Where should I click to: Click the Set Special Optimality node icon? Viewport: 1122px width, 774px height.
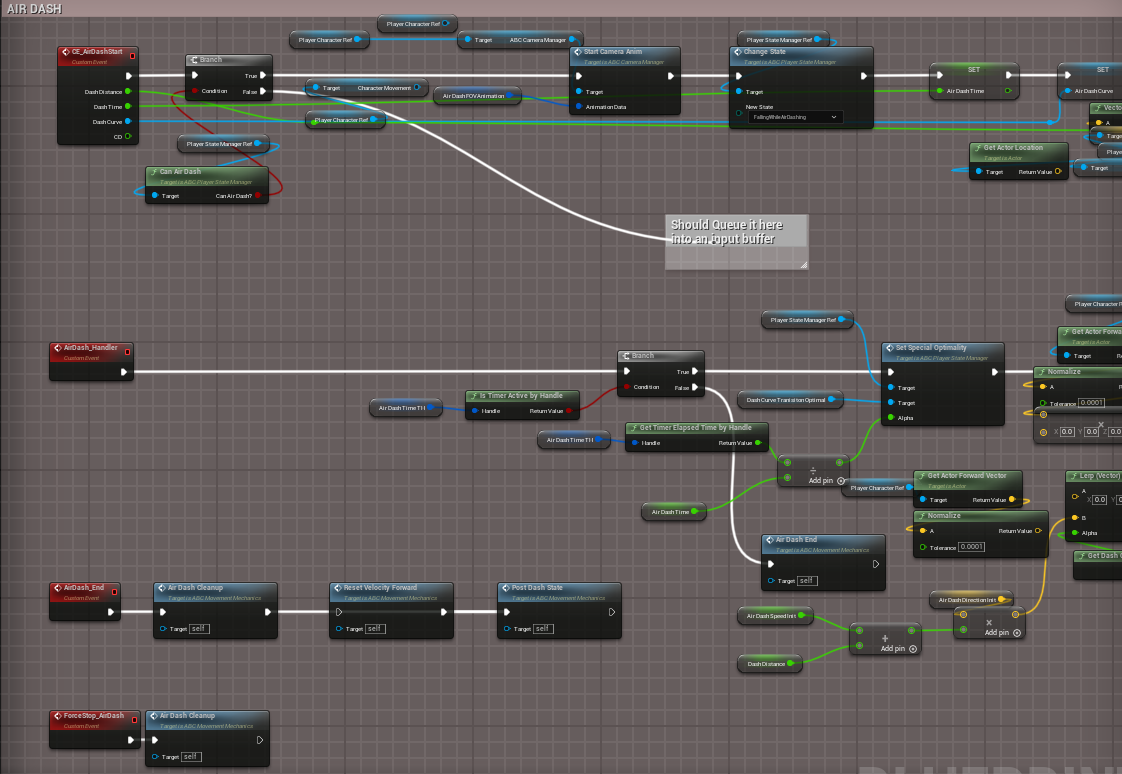coord(889,348)
